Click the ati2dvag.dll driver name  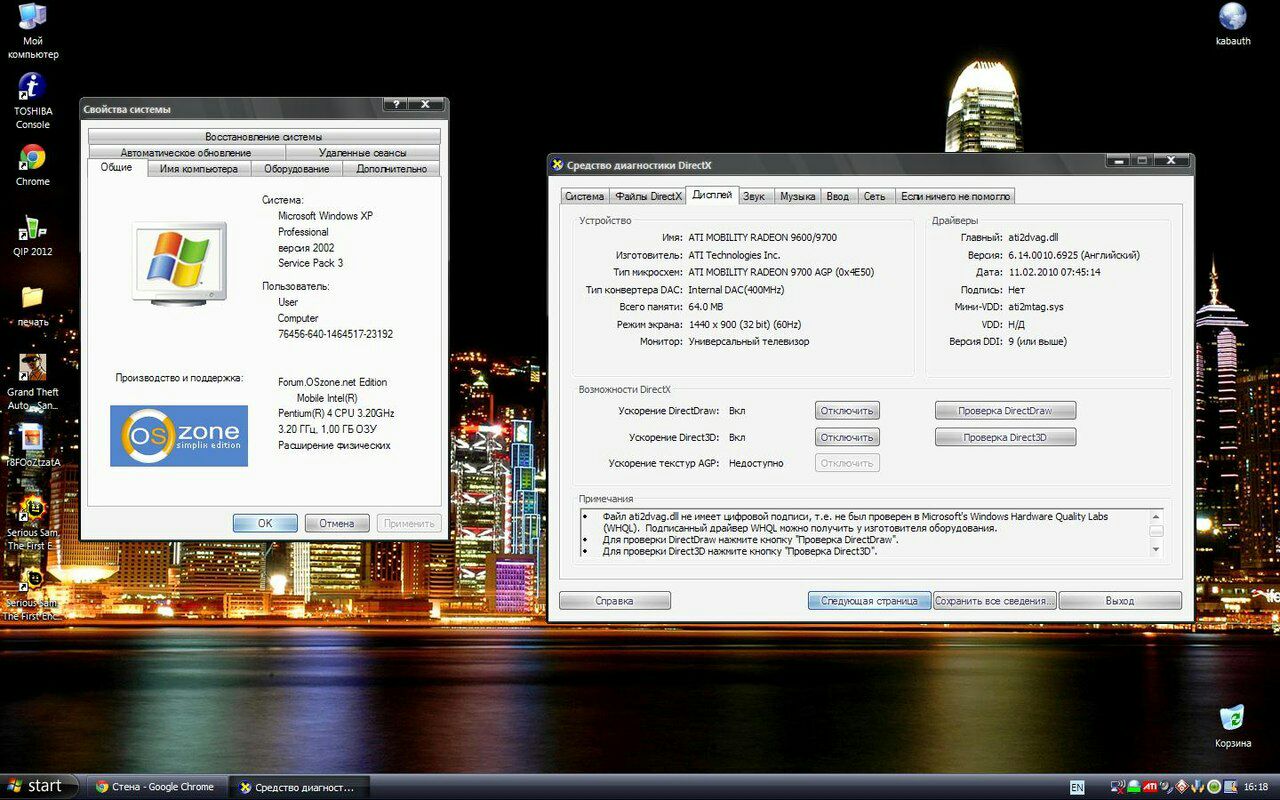pos(1033,237)
